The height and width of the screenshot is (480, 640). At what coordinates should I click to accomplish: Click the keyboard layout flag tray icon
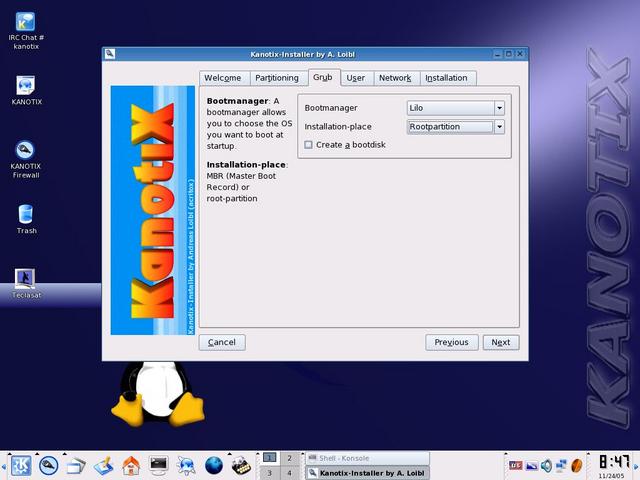click(516, 465)
